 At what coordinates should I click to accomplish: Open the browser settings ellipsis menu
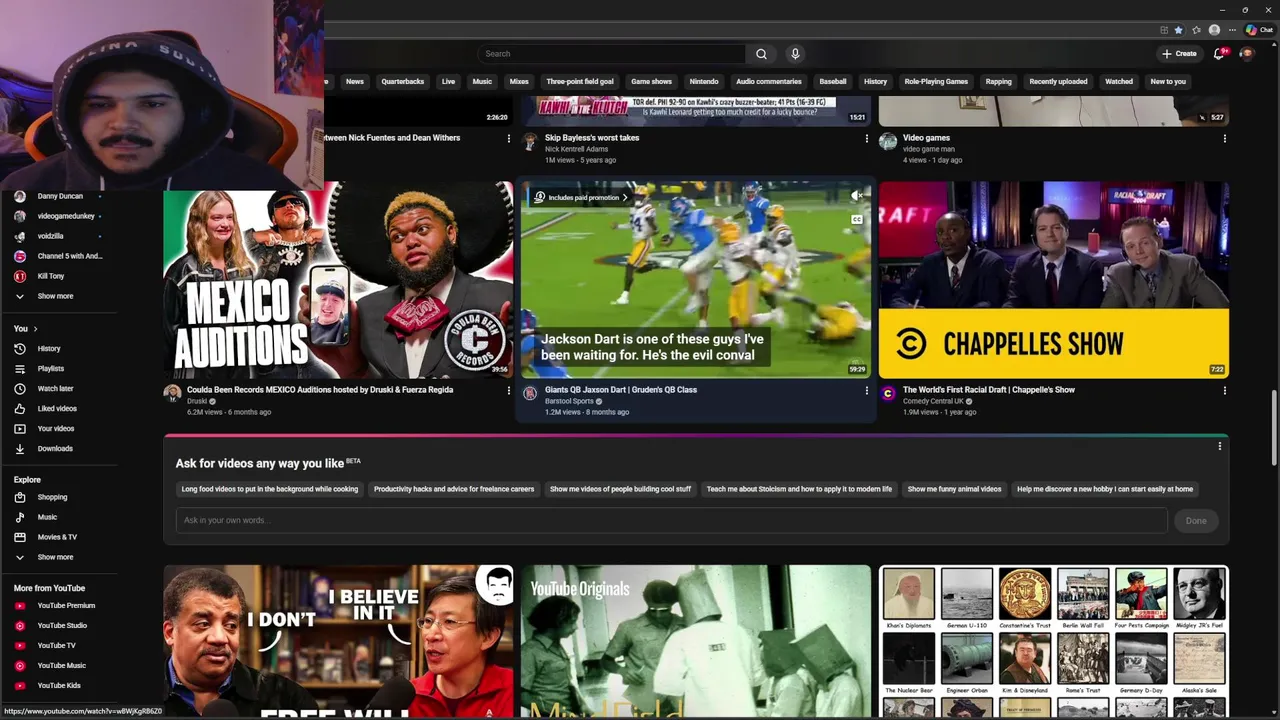click(1231, 30)
